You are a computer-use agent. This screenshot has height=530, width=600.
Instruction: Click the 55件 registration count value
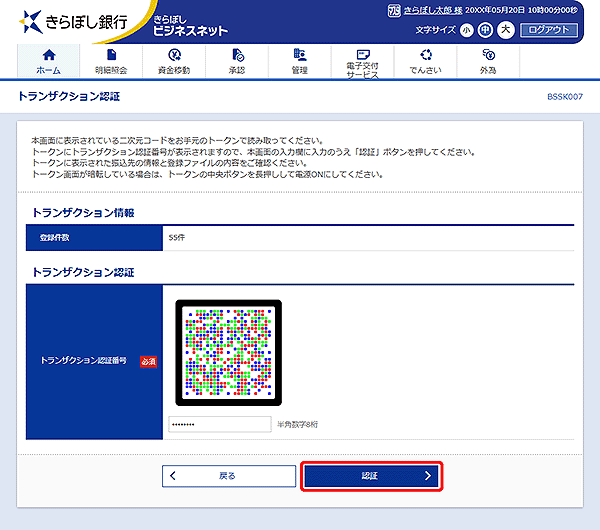(x=177, y=238)
